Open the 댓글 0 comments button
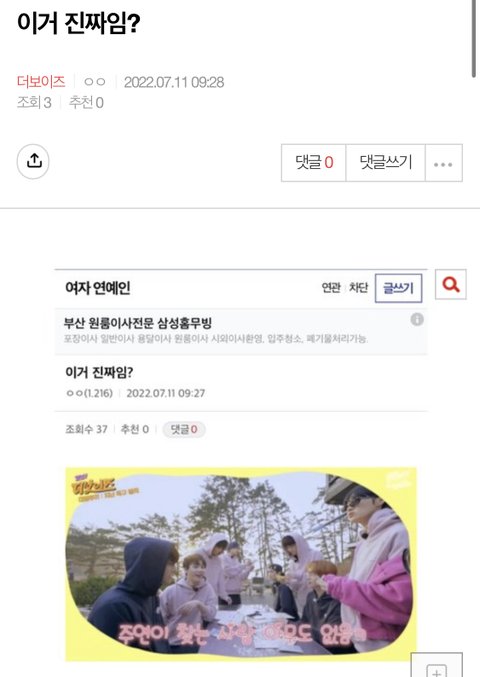Image resolution: width=480 pixels, height=677 pixels. click(x=314, y=163)
